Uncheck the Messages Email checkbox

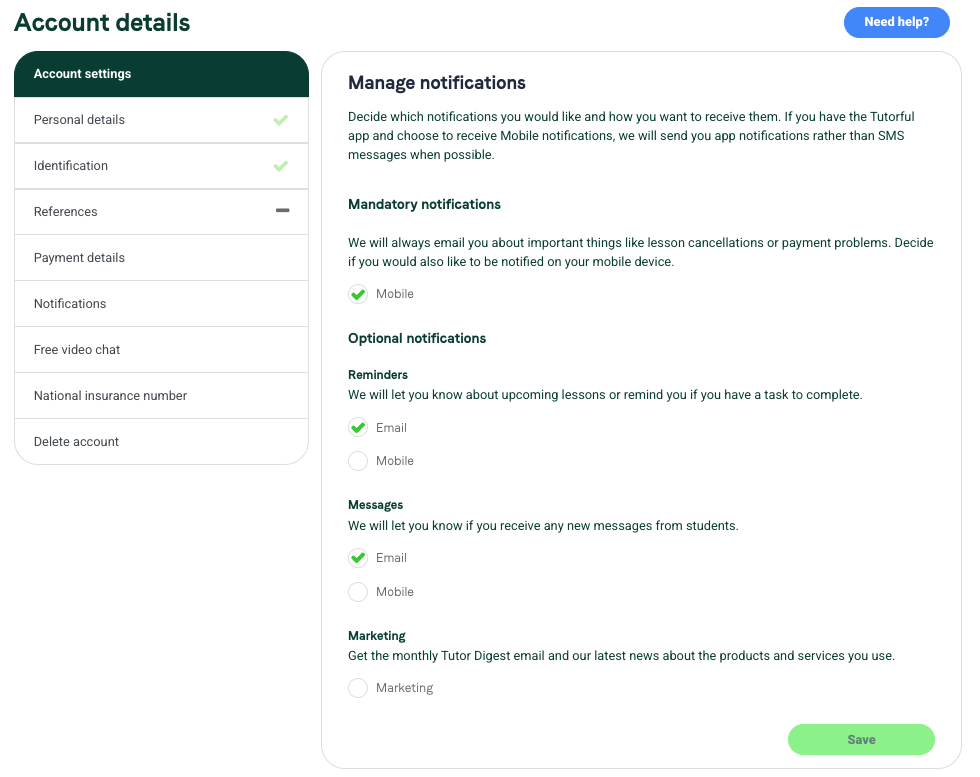(x=358, y=558)
